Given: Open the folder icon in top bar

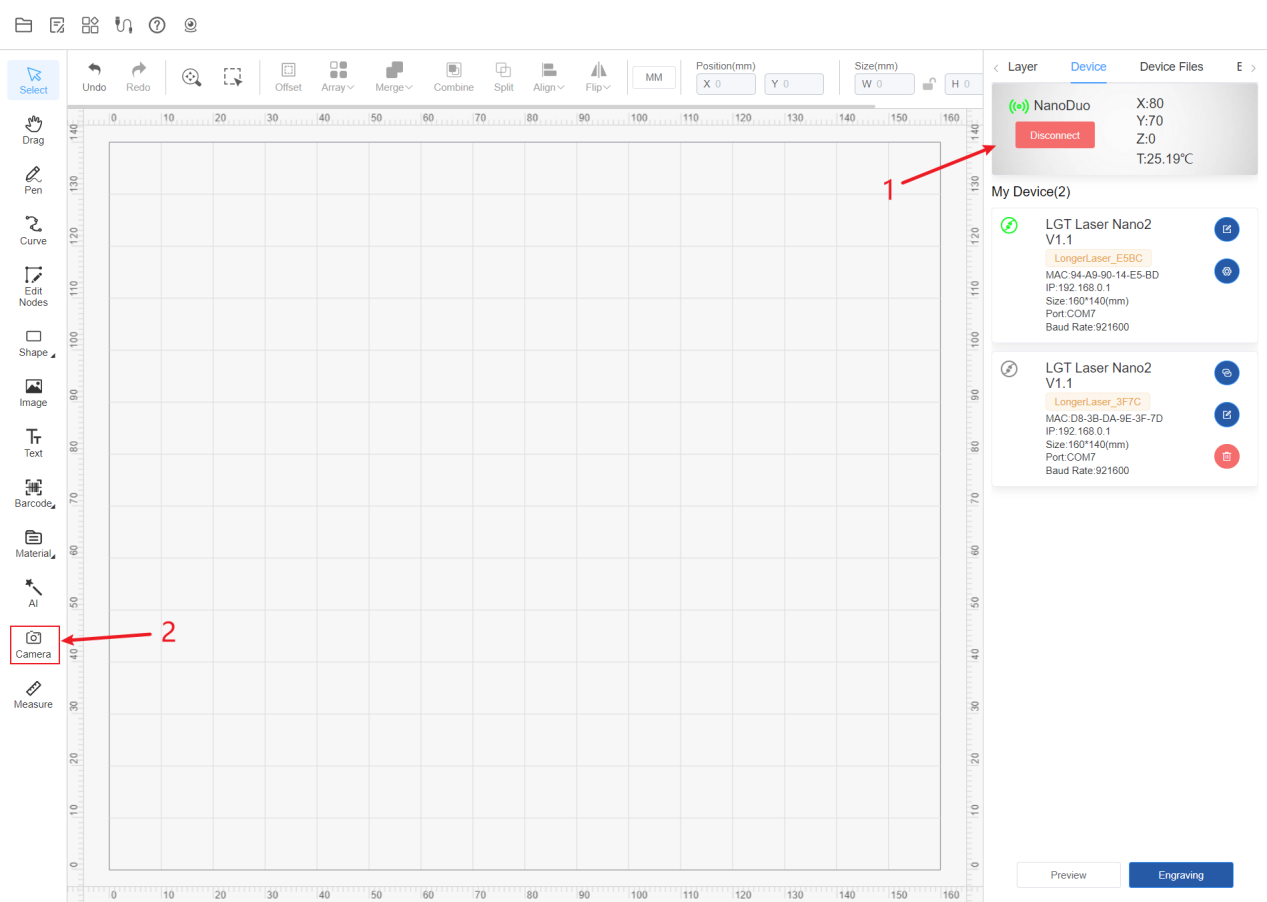Looking at the screenshot, I should [x=23, y=25].
